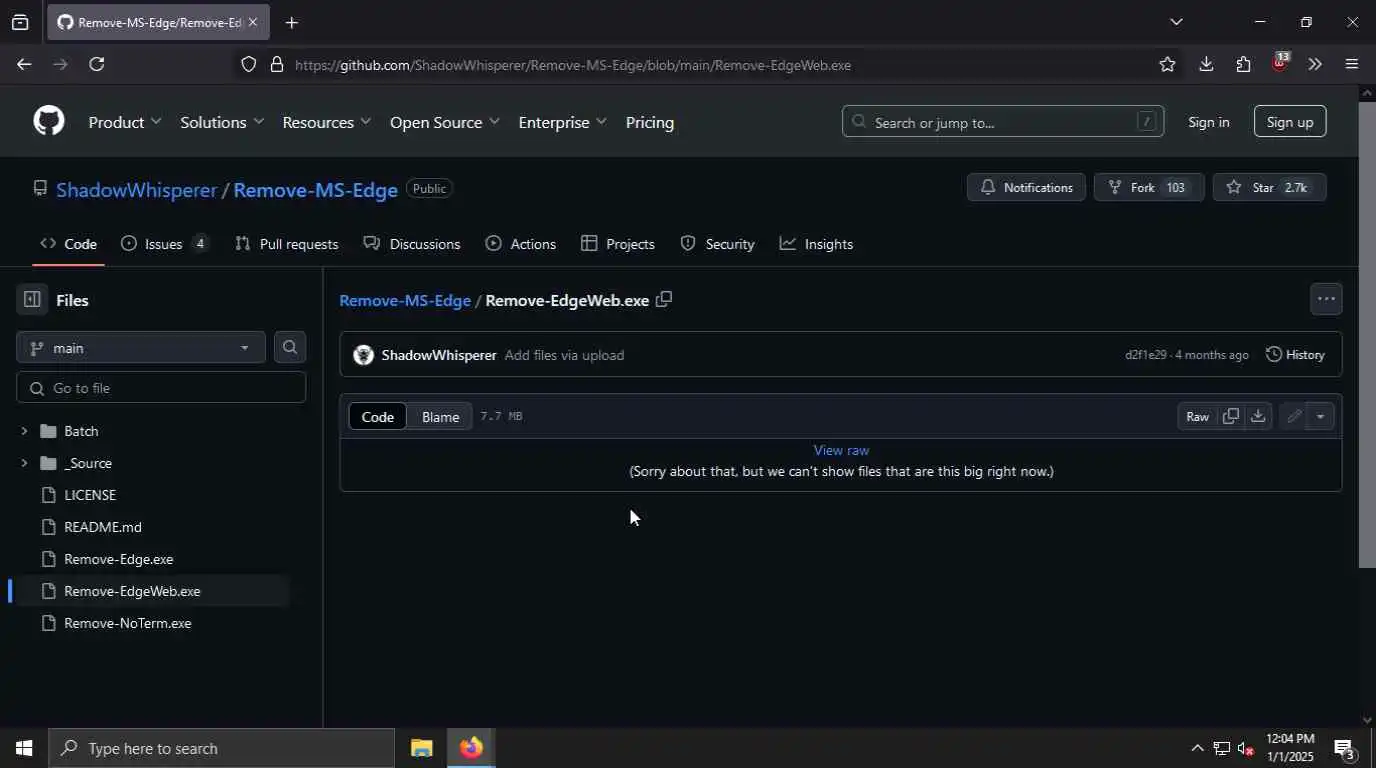Image resolution: width=1376 pixels, height=768 pixels.
Task: Click the Sign up button
Action: tap(1290, 122)
